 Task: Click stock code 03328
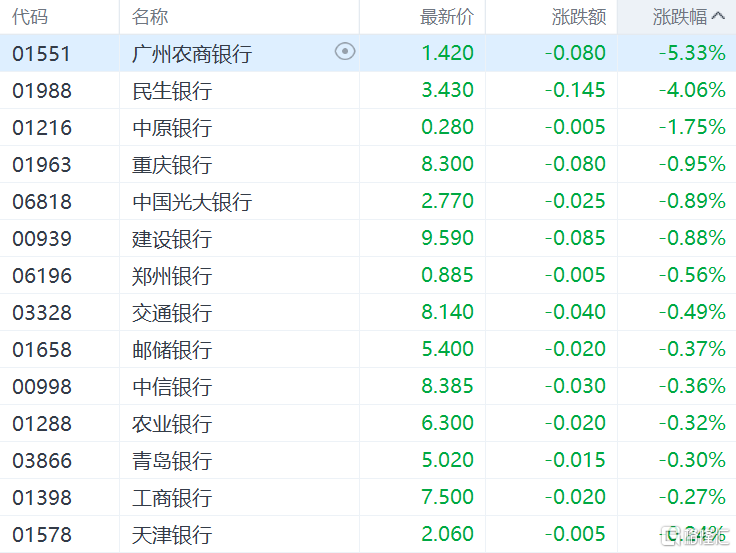coord(42,312)
